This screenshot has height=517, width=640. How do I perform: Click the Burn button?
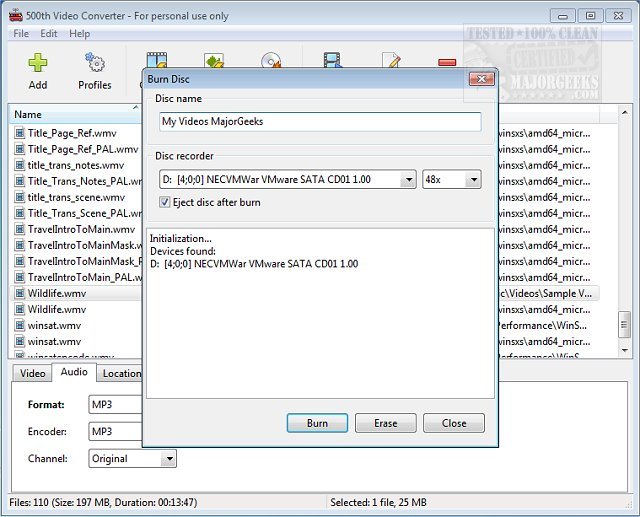[x=317, y=423]
